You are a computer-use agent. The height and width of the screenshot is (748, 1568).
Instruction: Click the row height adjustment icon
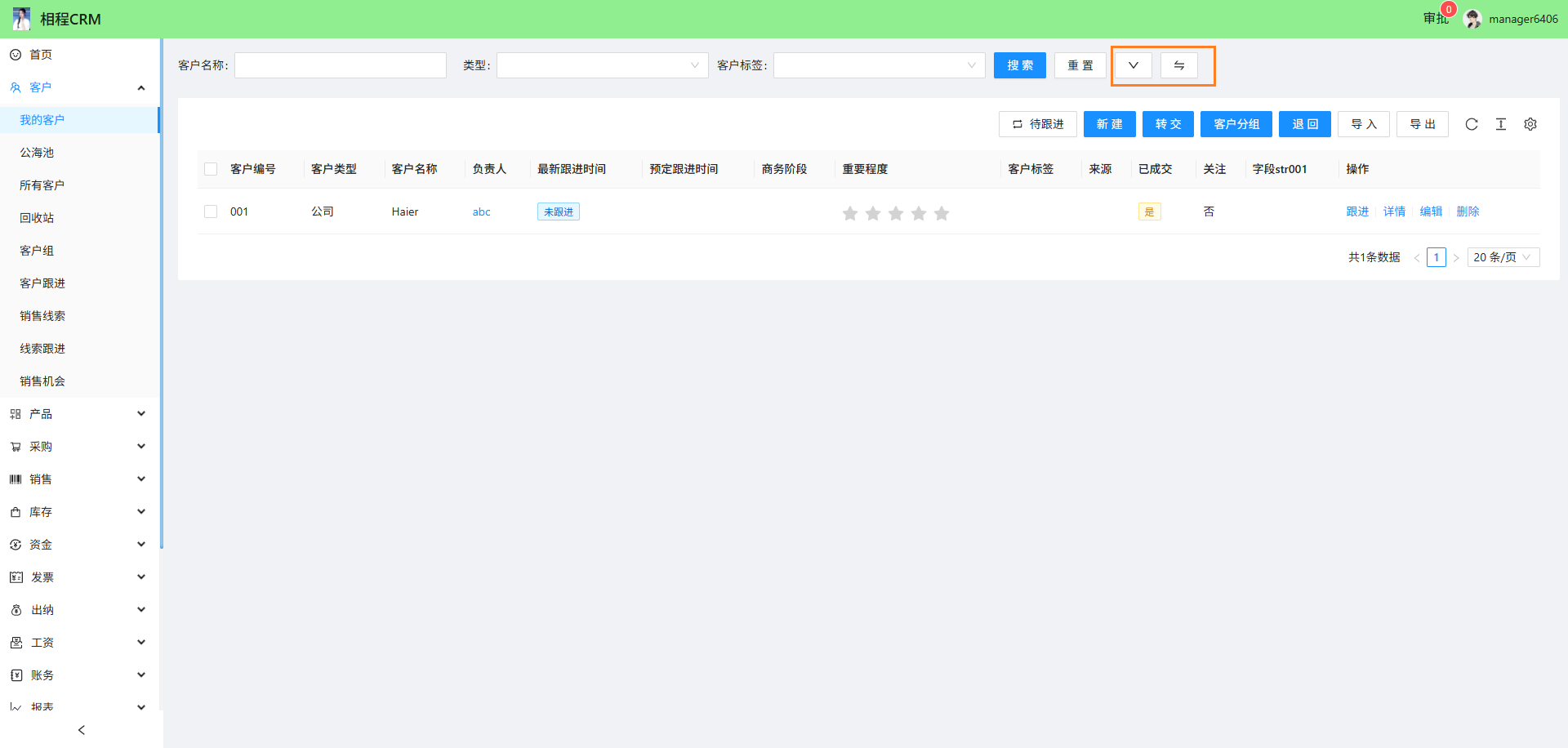tap(1501, 124)
